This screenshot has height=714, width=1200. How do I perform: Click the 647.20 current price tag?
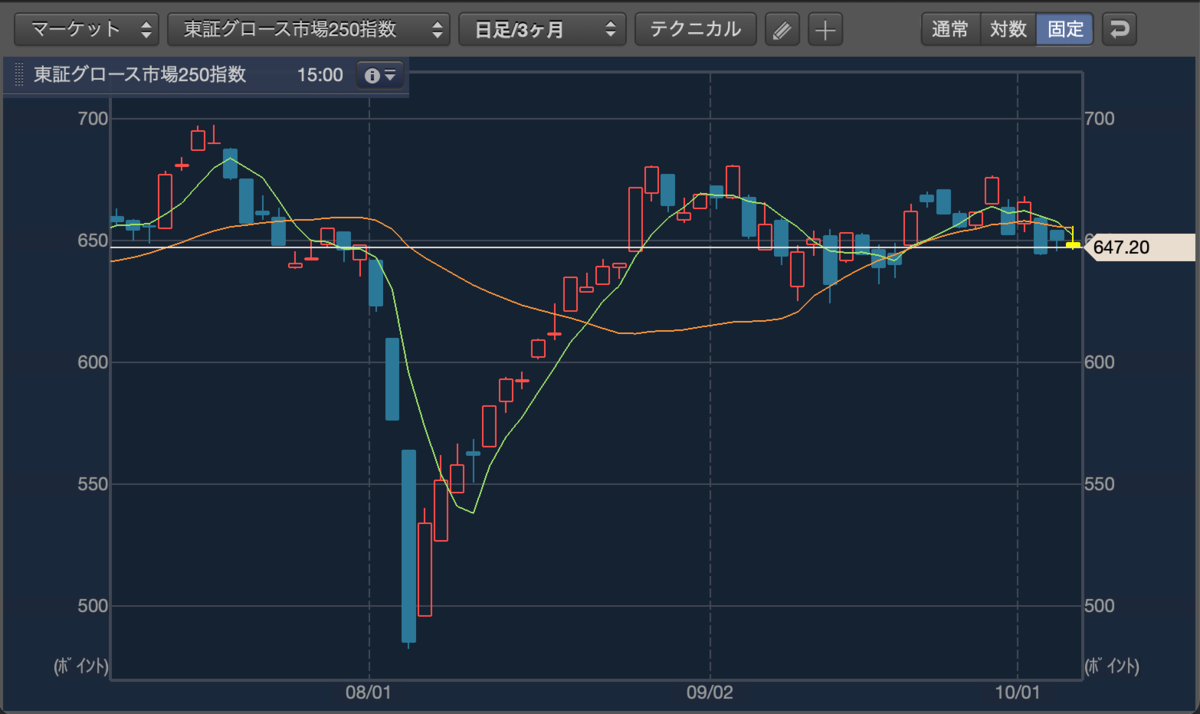click(x=1138, y=246)
